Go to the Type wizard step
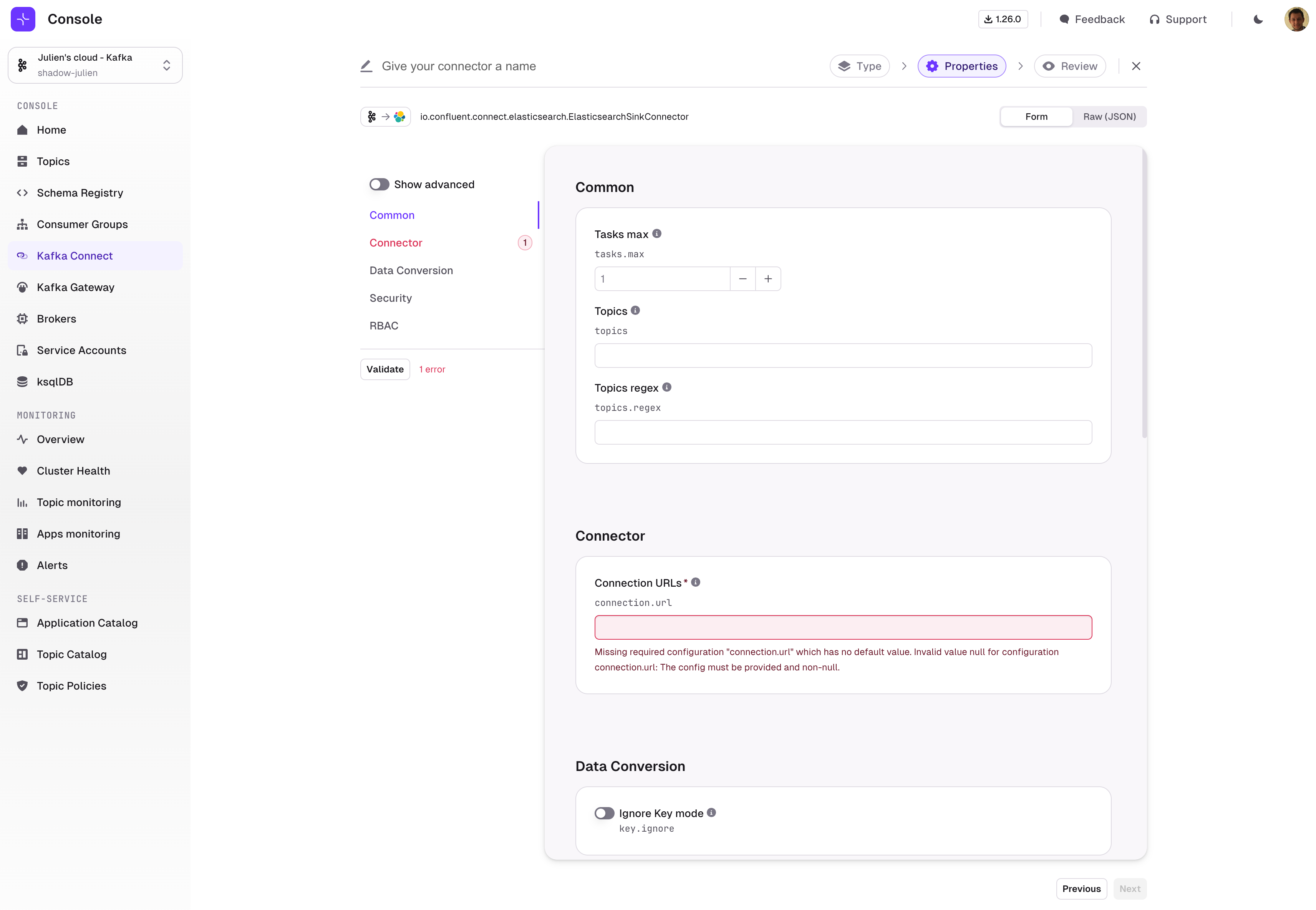Screen dimensions: 1316x910 [859, 66]
